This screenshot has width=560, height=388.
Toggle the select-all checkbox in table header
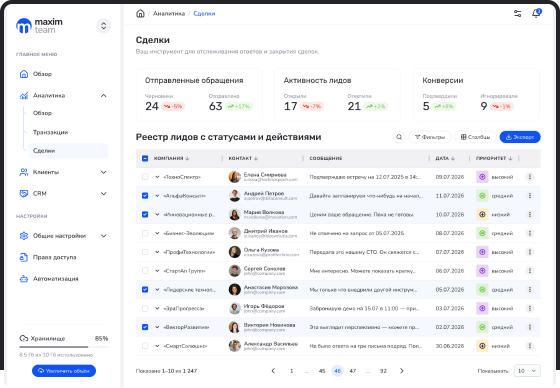coord(145,158)
